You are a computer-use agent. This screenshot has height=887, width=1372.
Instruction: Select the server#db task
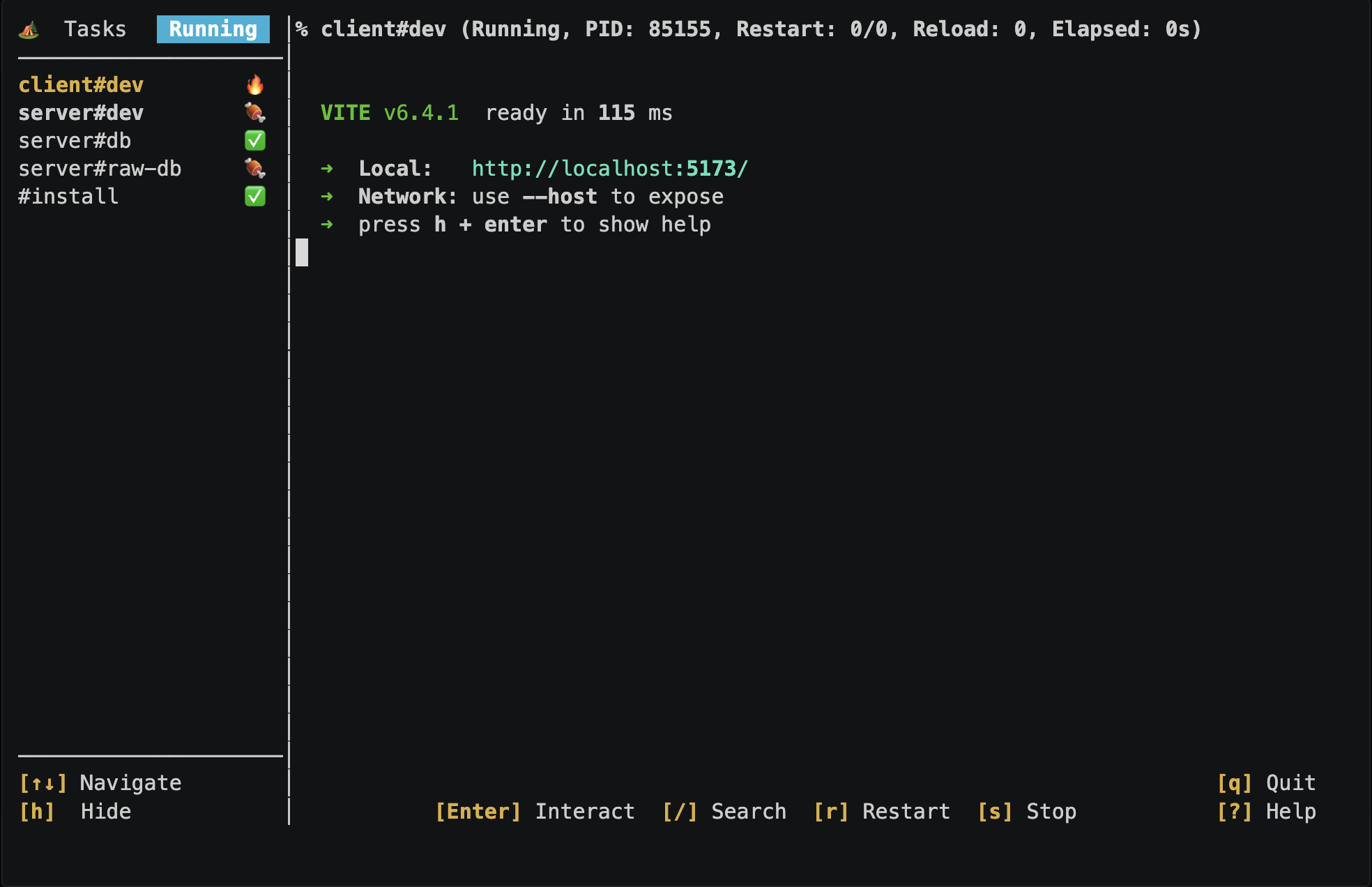point(75,140)
